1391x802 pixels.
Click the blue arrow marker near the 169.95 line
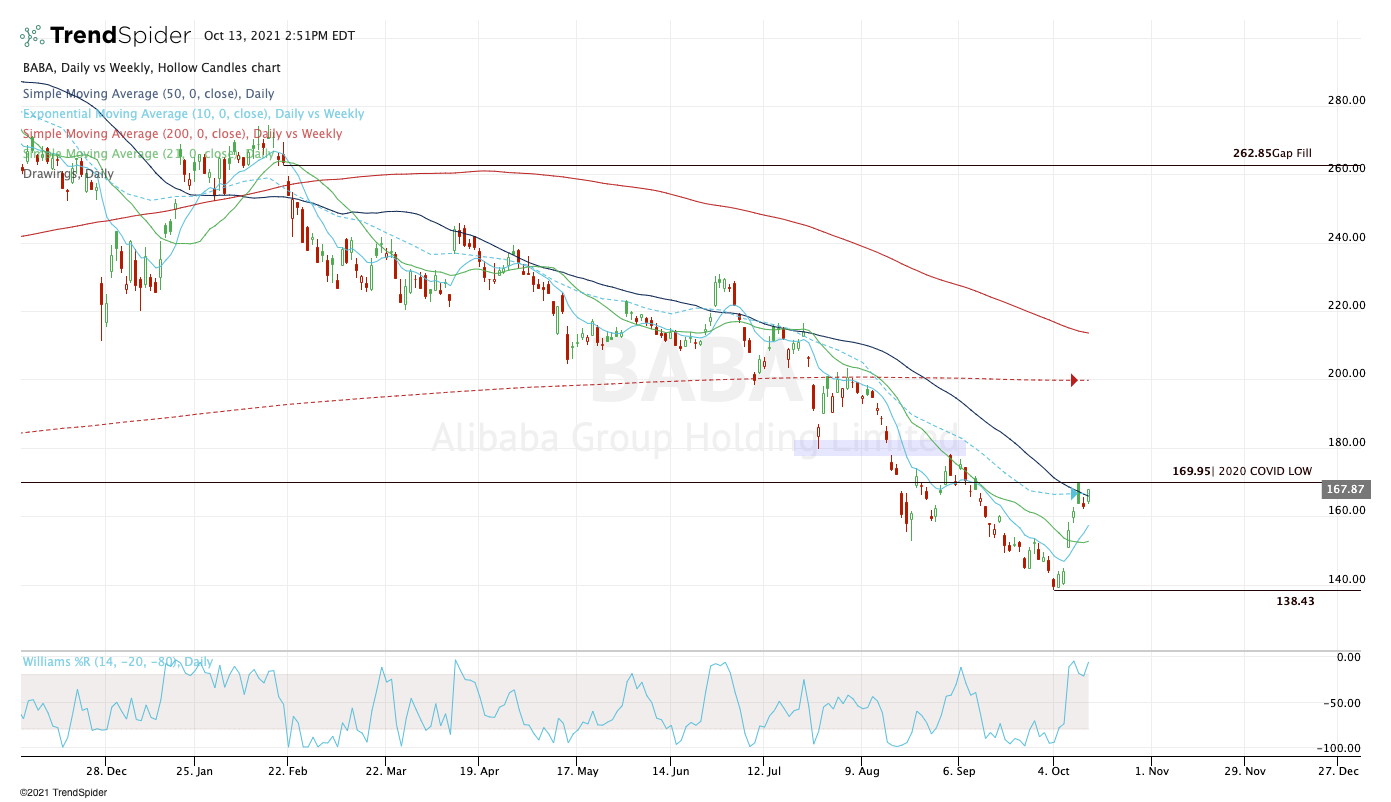[x=1075, y=493]
